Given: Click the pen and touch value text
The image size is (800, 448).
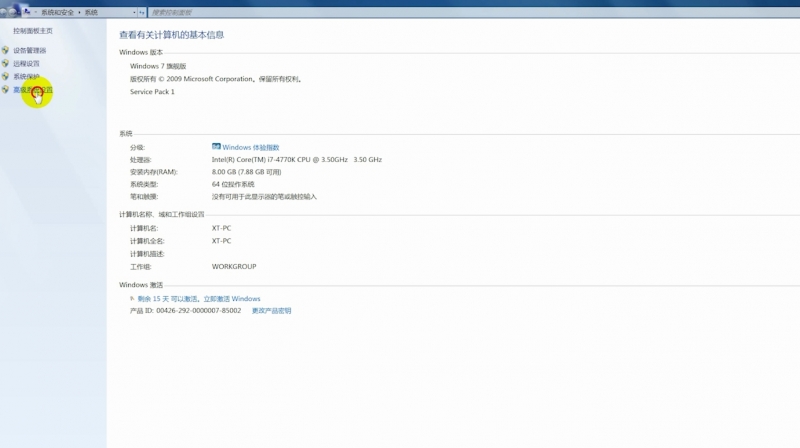Looking at the screenshot, I should (x=264, y=196).
